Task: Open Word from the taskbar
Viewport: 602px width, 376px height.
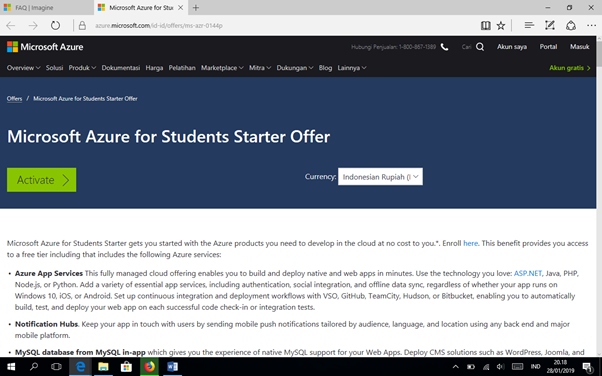Action: (x=172, y=367)
